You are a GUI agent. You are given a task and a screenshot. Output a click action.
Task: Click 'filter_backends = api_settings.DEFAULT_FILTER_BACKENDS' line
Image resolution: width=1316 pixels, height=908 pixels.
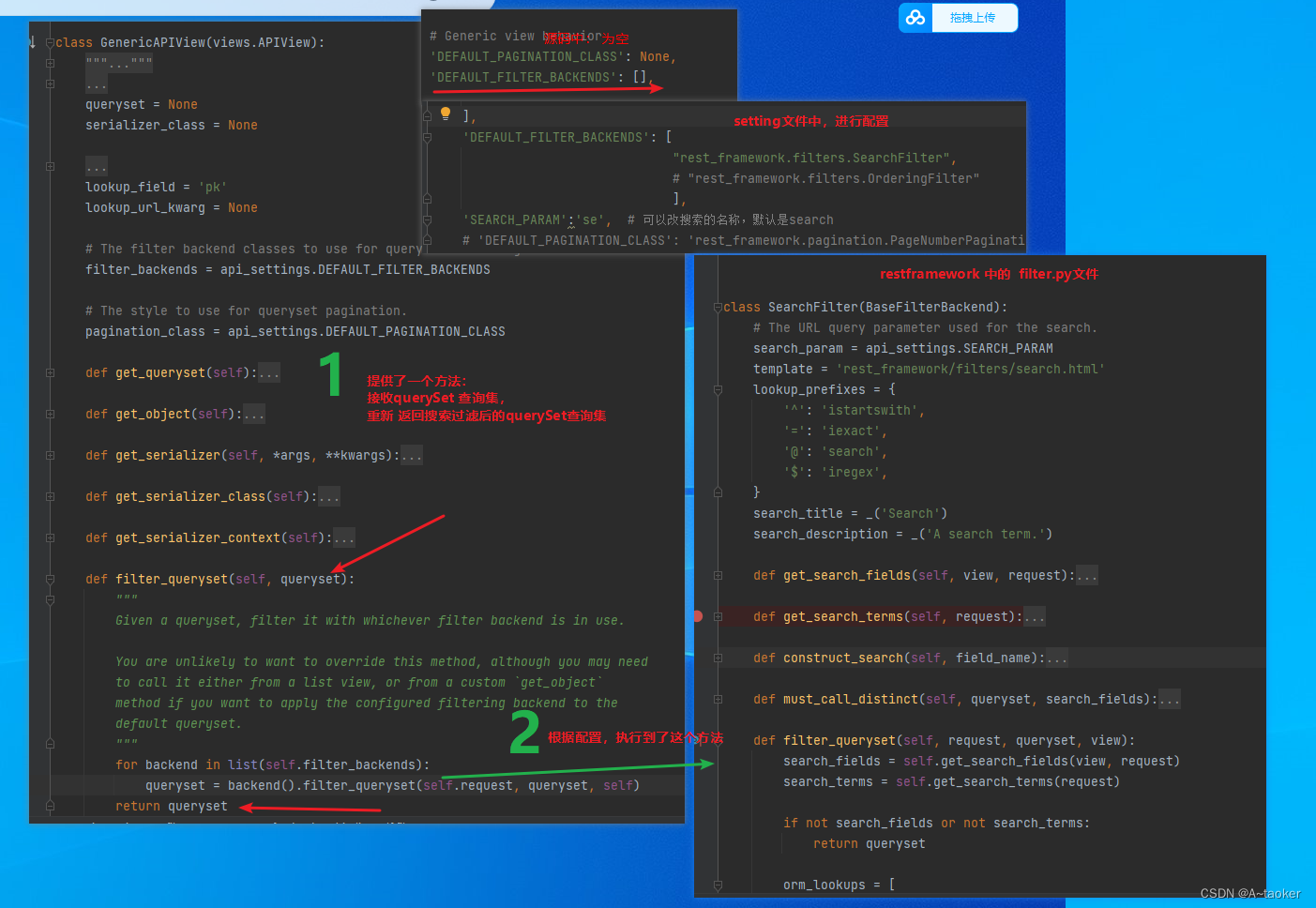point(288,269)
